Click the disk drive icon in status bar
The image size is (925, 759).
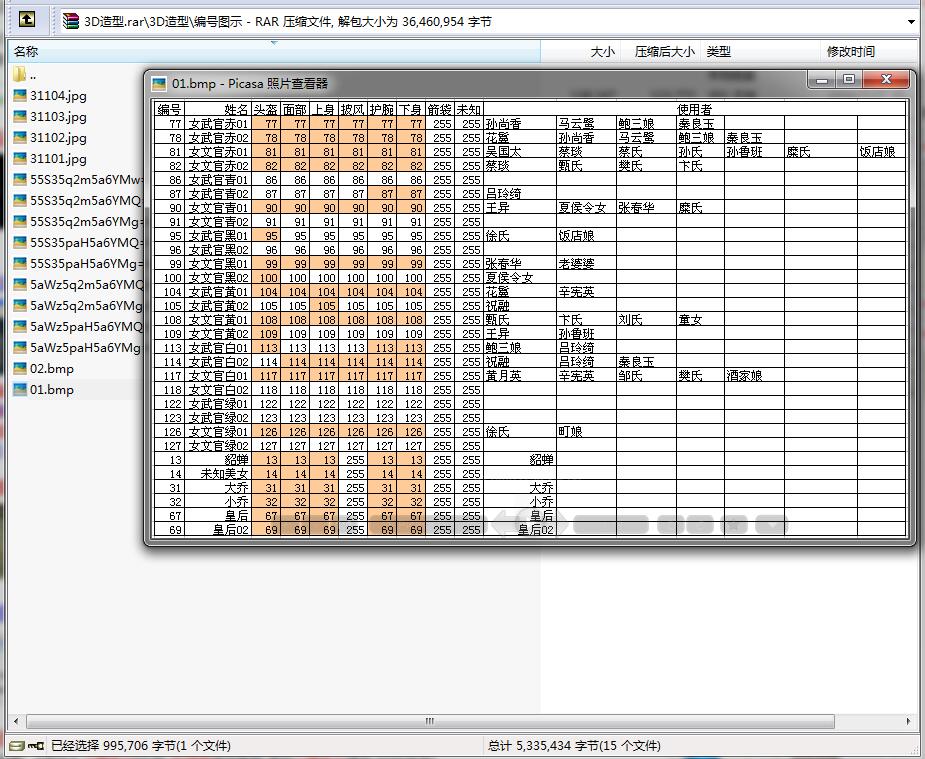click(15, 745)
